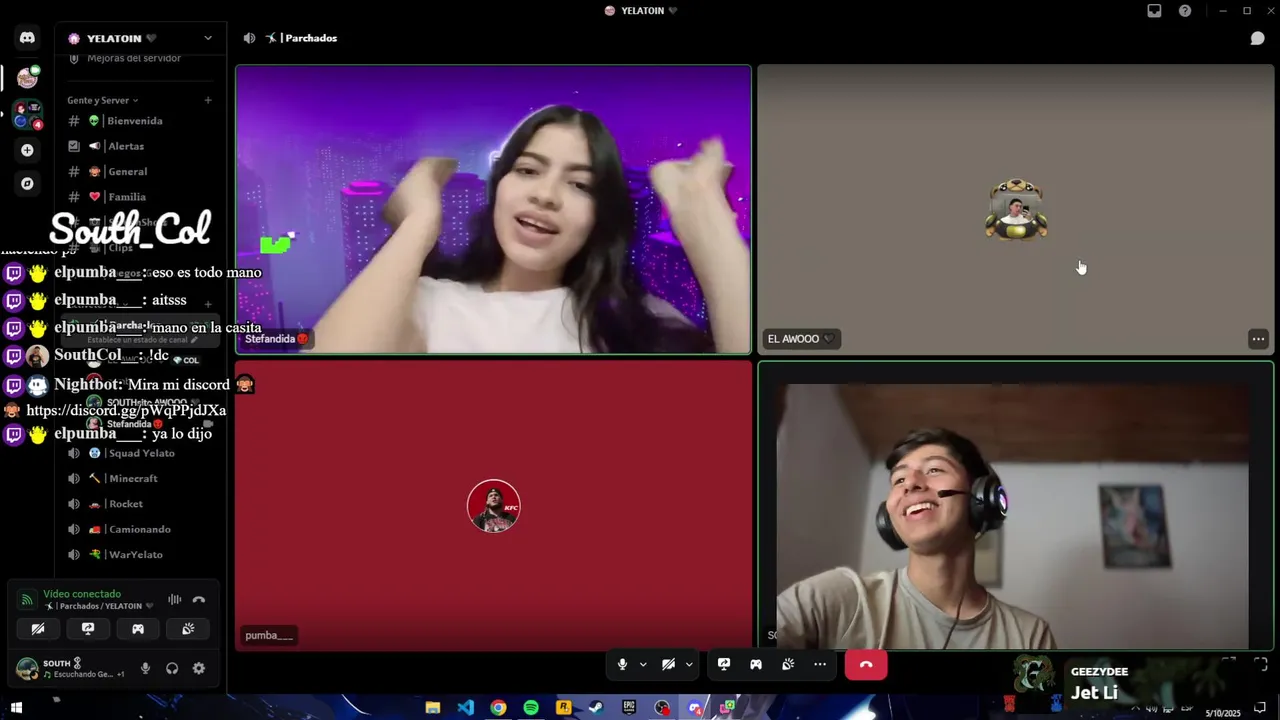Open soundboard from the call control bar

pos(788,664)
